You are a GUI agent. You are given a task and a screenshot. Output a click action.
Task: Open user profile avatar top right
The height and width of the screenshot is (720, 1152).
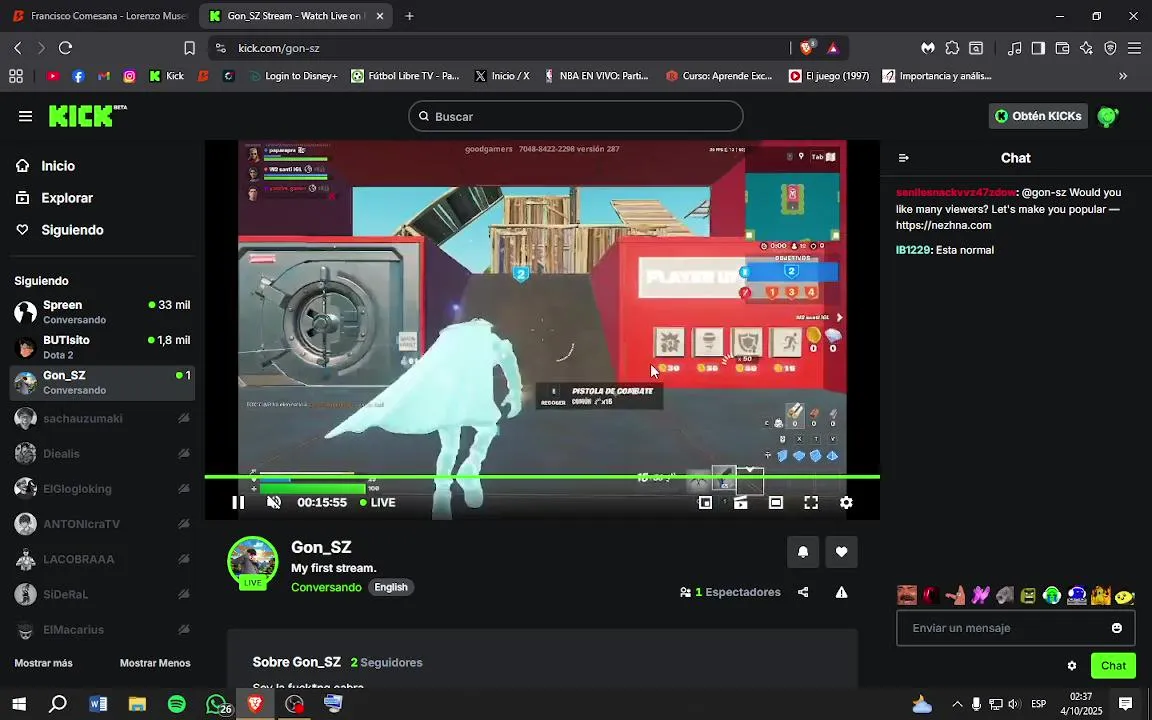(x=1107, y=116)
